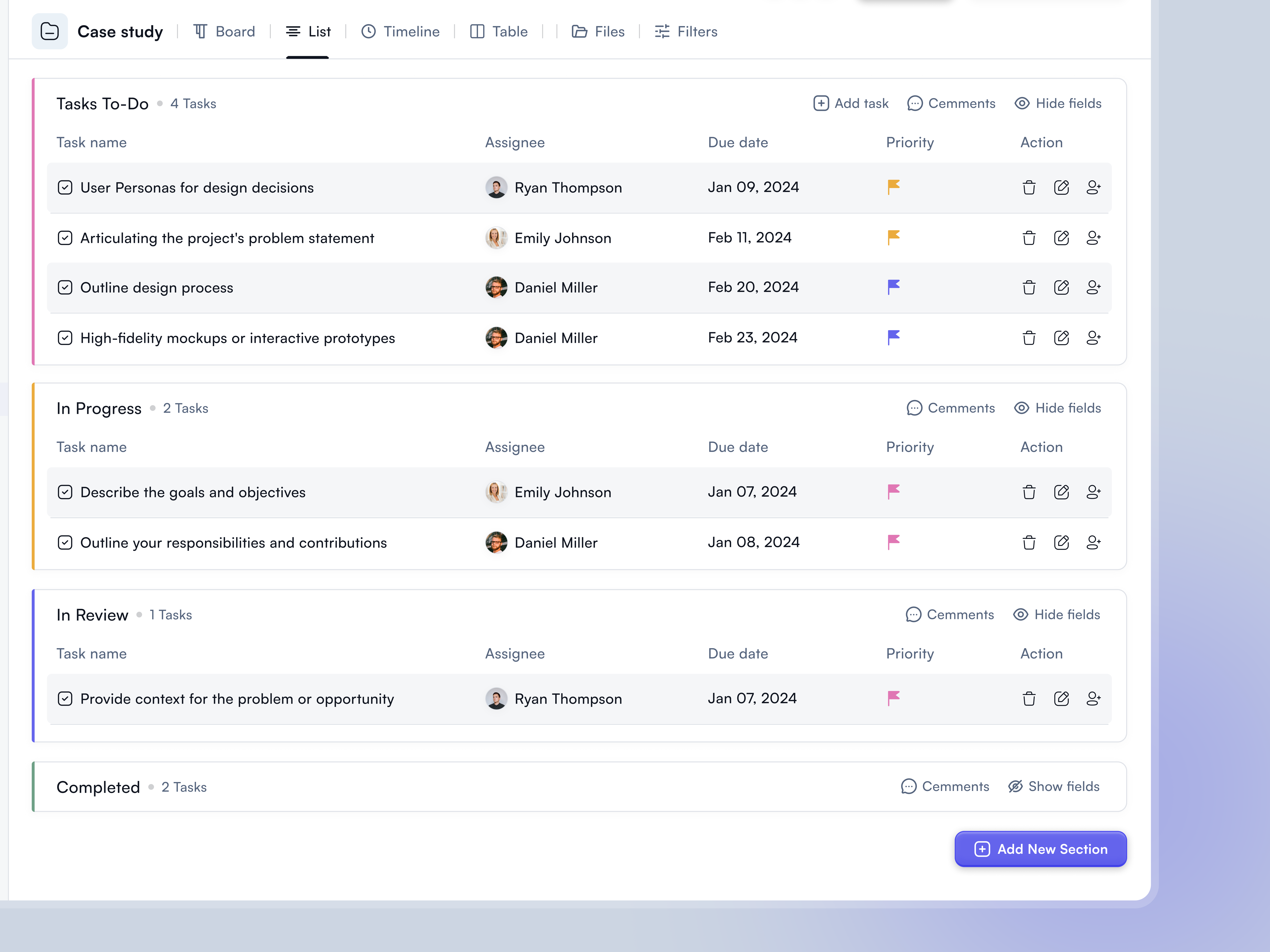Click Emily Johnson's avatar on the goals task
This screenshot has width=1270, height=952.
(x=496, y=492)
